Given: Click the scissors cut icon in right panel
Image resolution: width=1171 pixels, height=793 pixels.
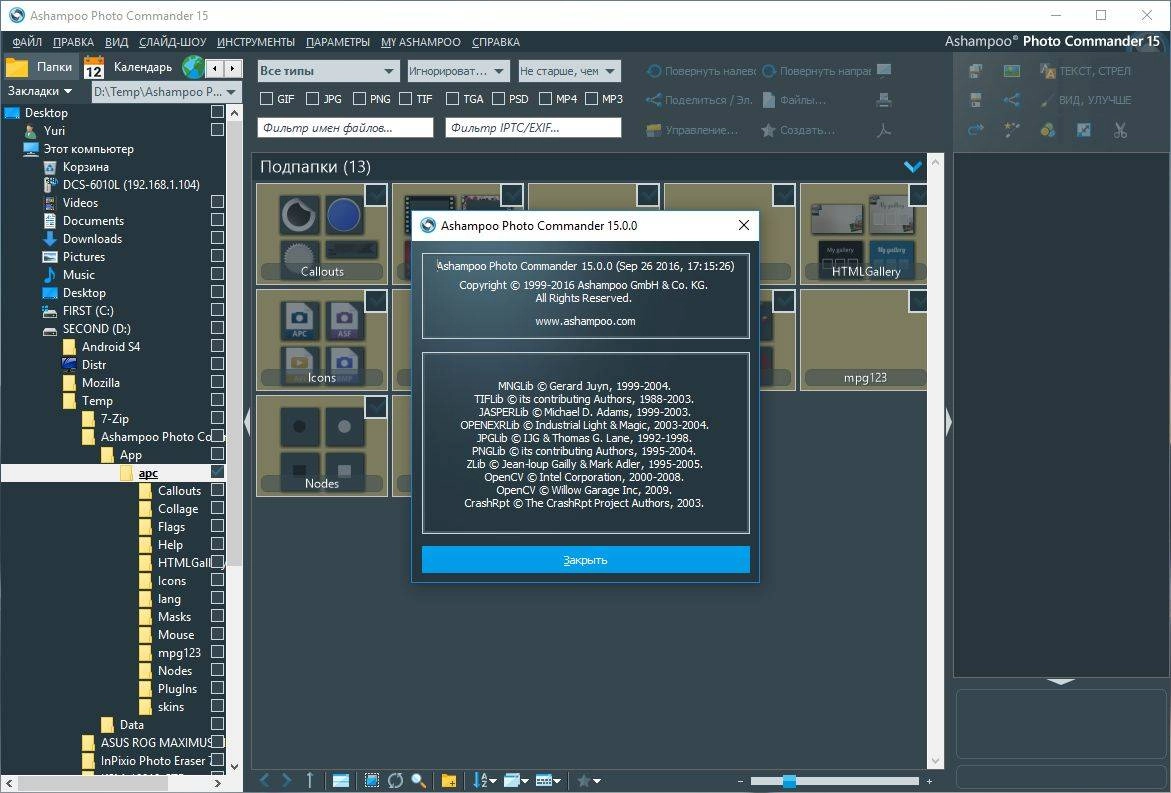Looking at the screenshot, I should coord(1120,130).
